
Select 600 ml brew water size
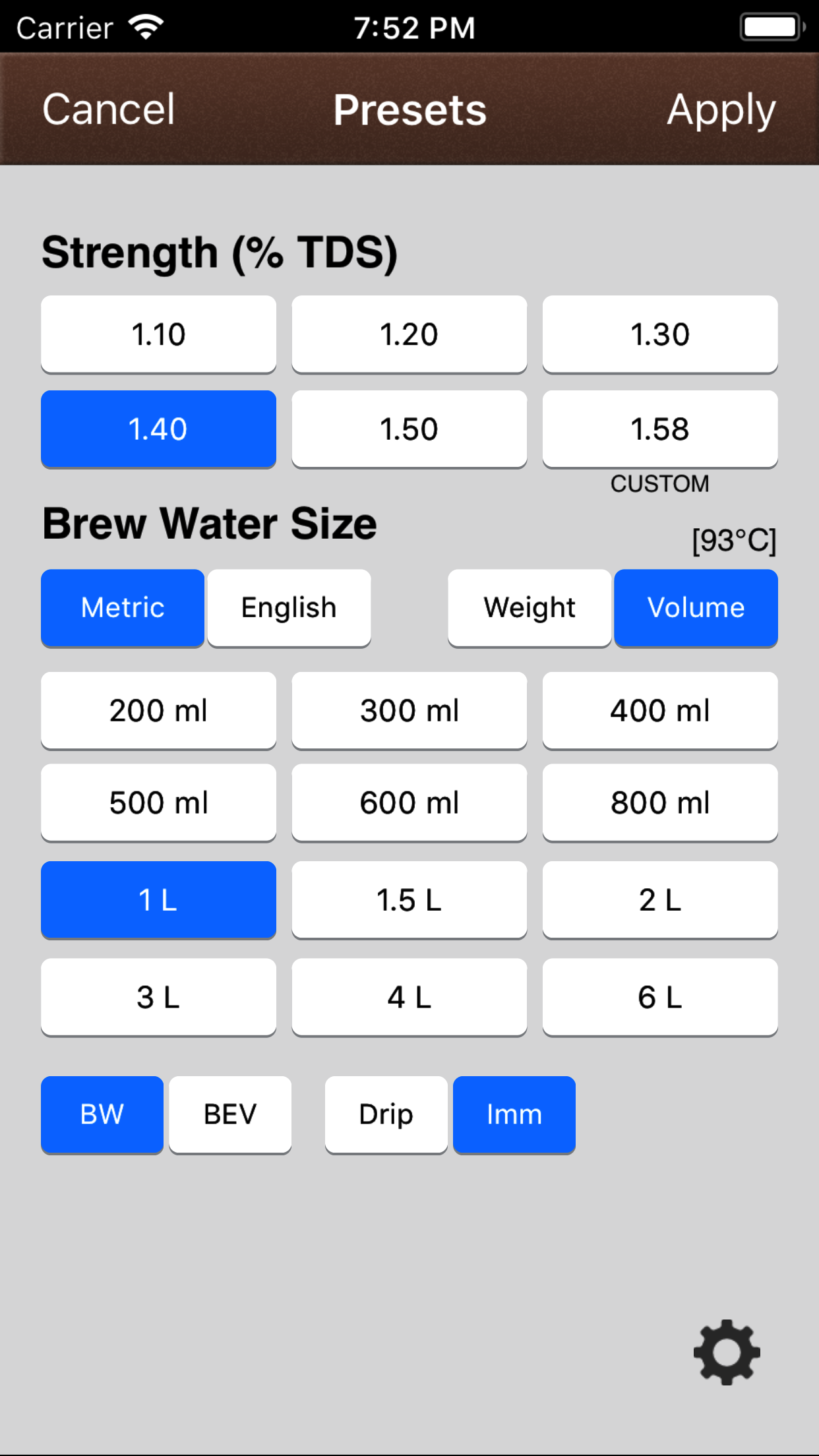point(409,803)
